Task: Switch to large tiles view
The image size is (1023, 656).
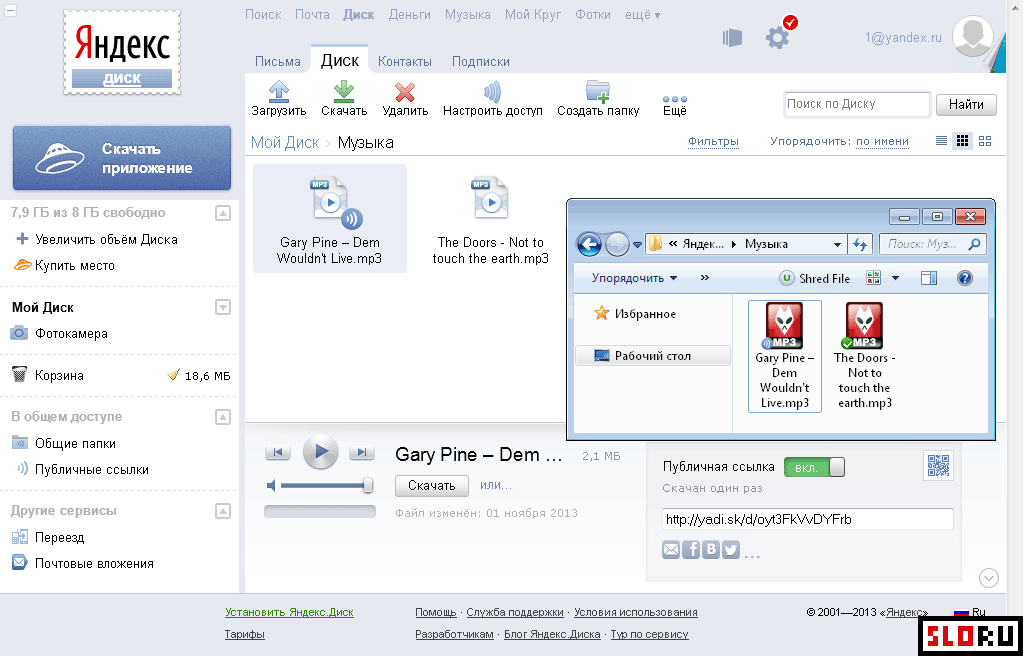Action: point(985,141)
